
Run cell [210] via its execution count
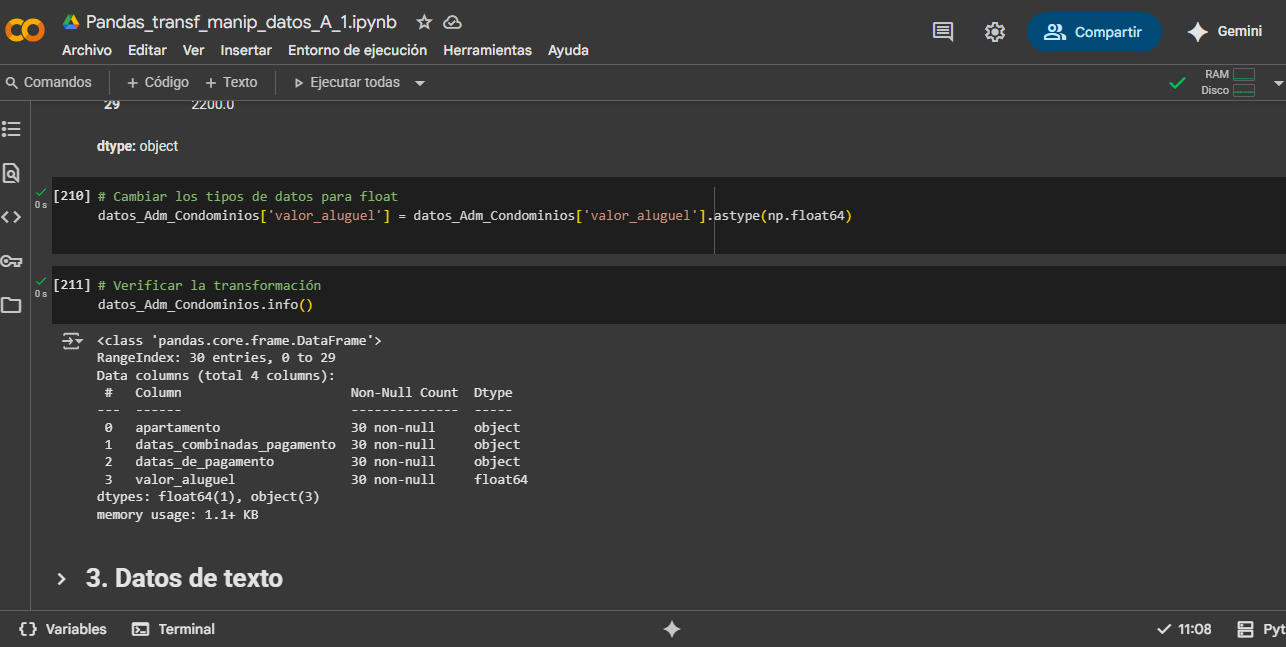coord(72,197)
